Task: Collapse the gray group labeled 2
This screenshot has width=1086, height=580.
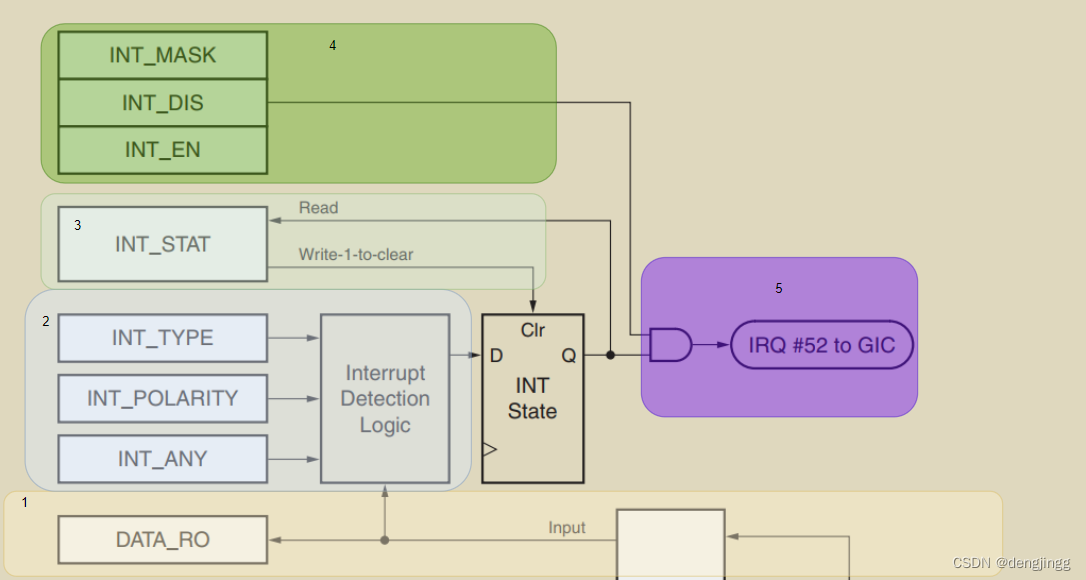Action: point(45,322)
